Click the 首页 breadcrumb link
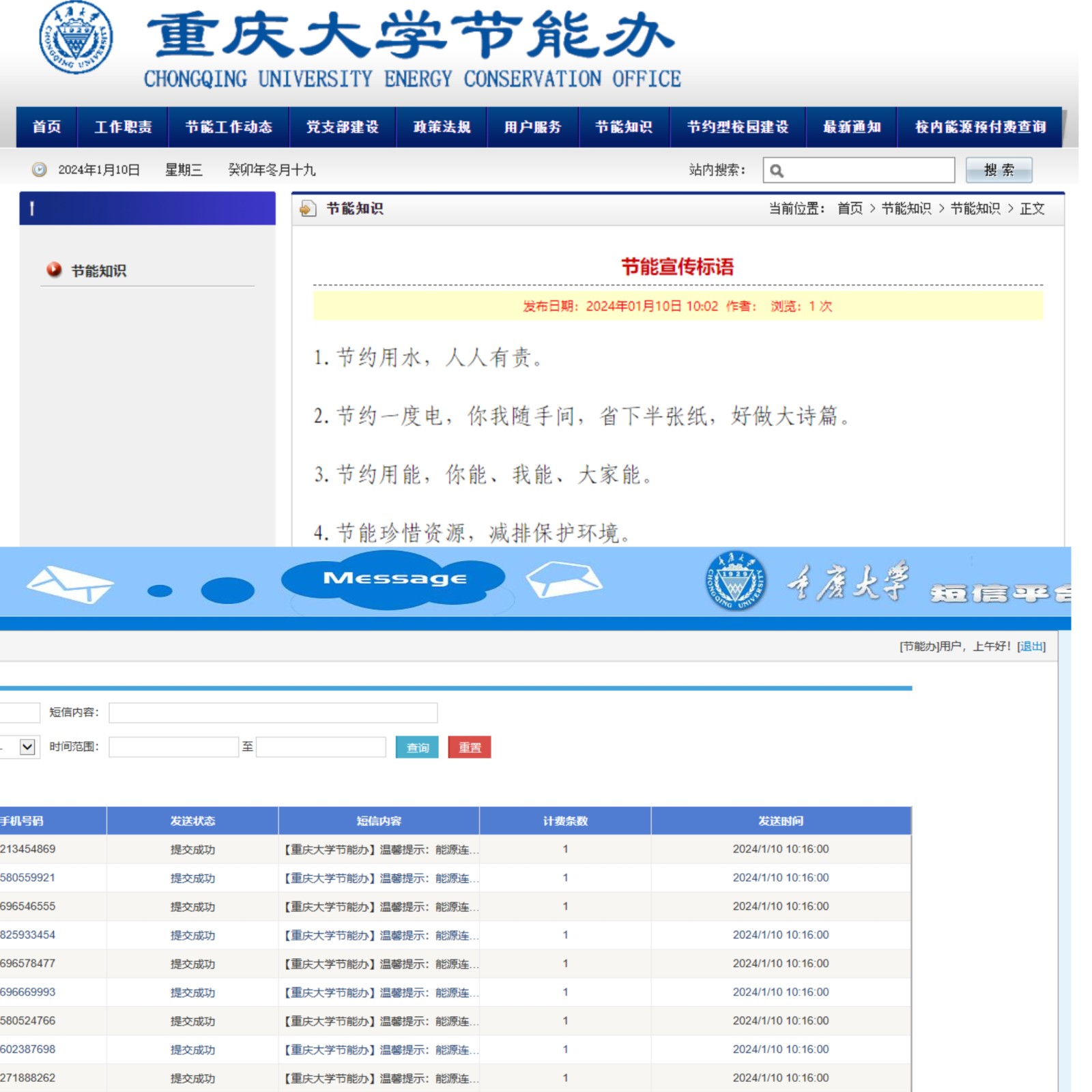 [x=850, y=208]
